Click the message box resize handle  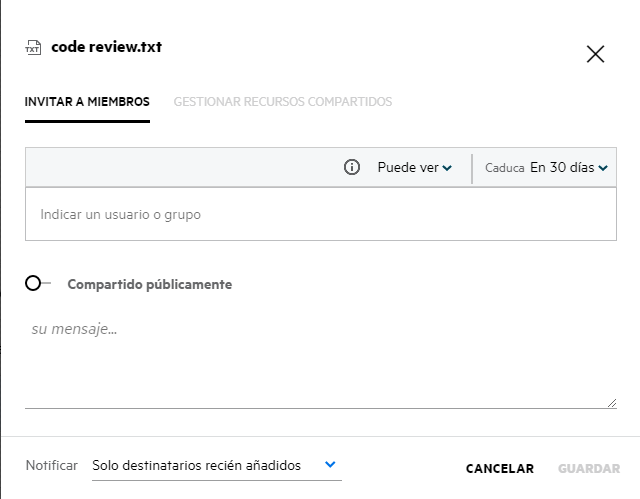pyautogui.click(x=612, y=403)
